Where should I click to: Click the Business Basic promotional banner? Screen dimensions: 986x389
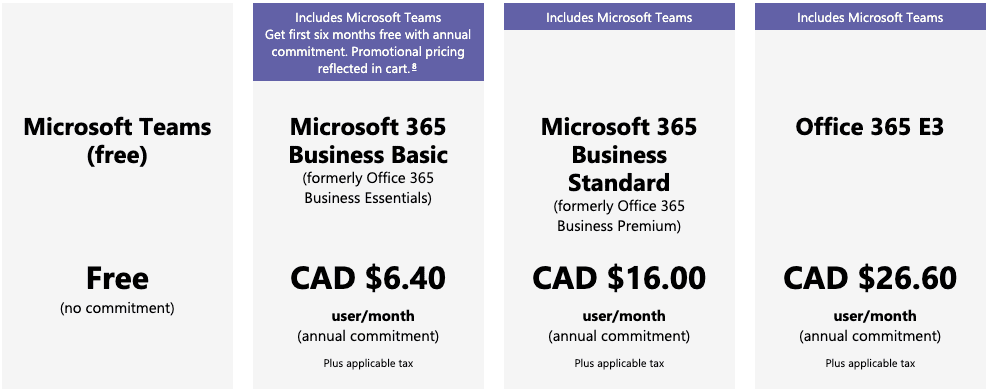[368, 42]
